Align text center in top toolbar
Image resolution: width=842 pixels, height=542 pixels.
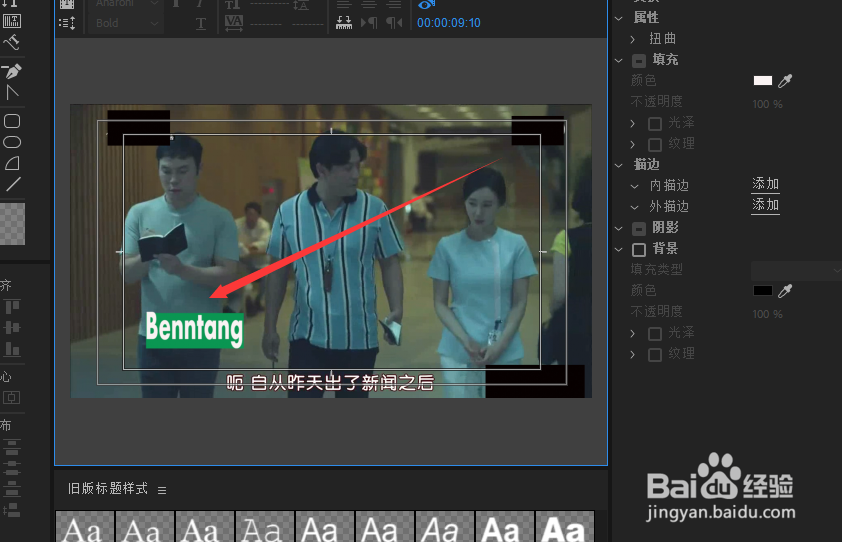point(369,5)
